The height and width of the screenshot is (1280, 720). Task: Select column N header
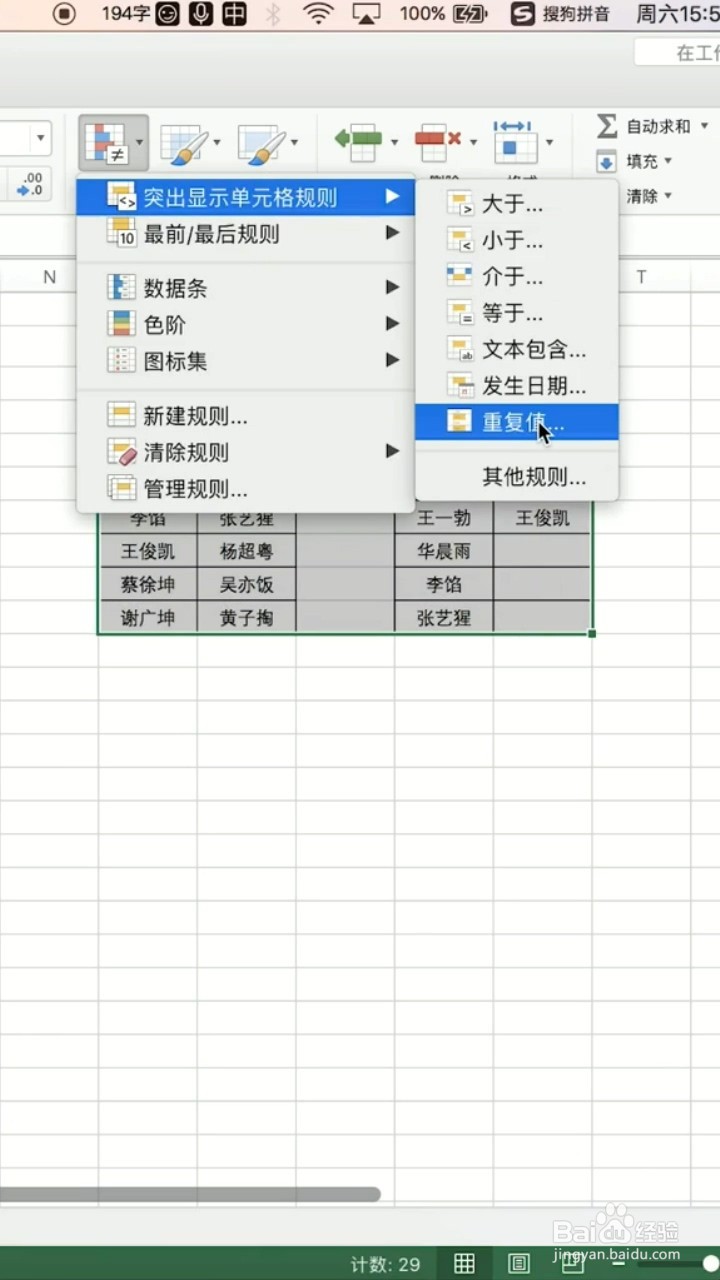pos(49,277)
